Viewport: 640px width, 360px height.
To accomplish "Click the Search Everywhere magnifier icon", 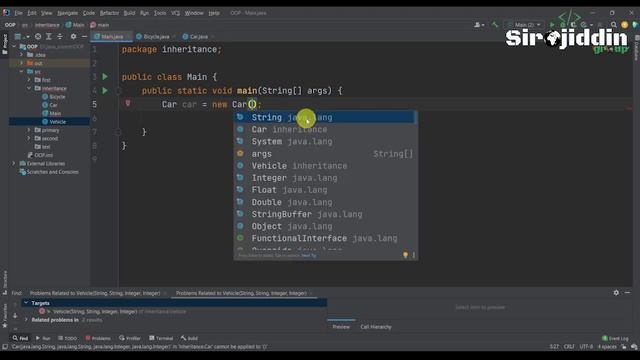I will [613, 25].
